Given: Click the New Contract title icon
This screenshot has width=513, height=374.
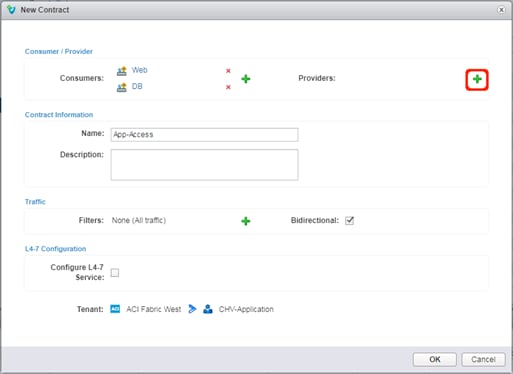Looking at the screenshot, I should tap(11, 10).
